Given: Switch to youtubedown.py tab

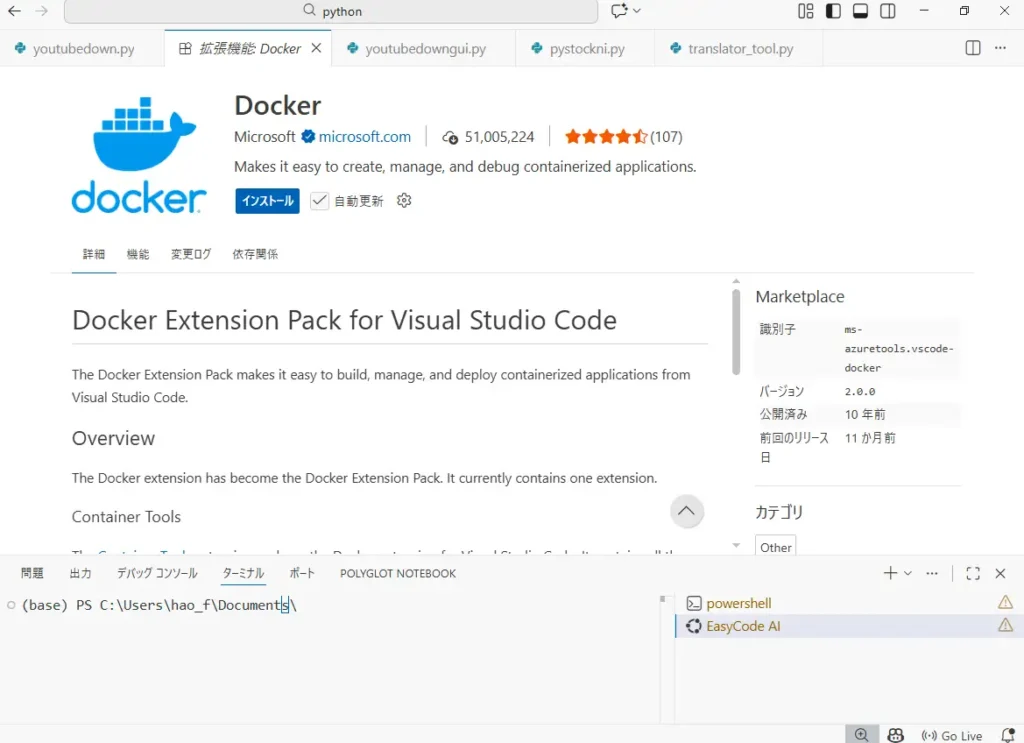Looking at the screenshot, I should 83,48.
